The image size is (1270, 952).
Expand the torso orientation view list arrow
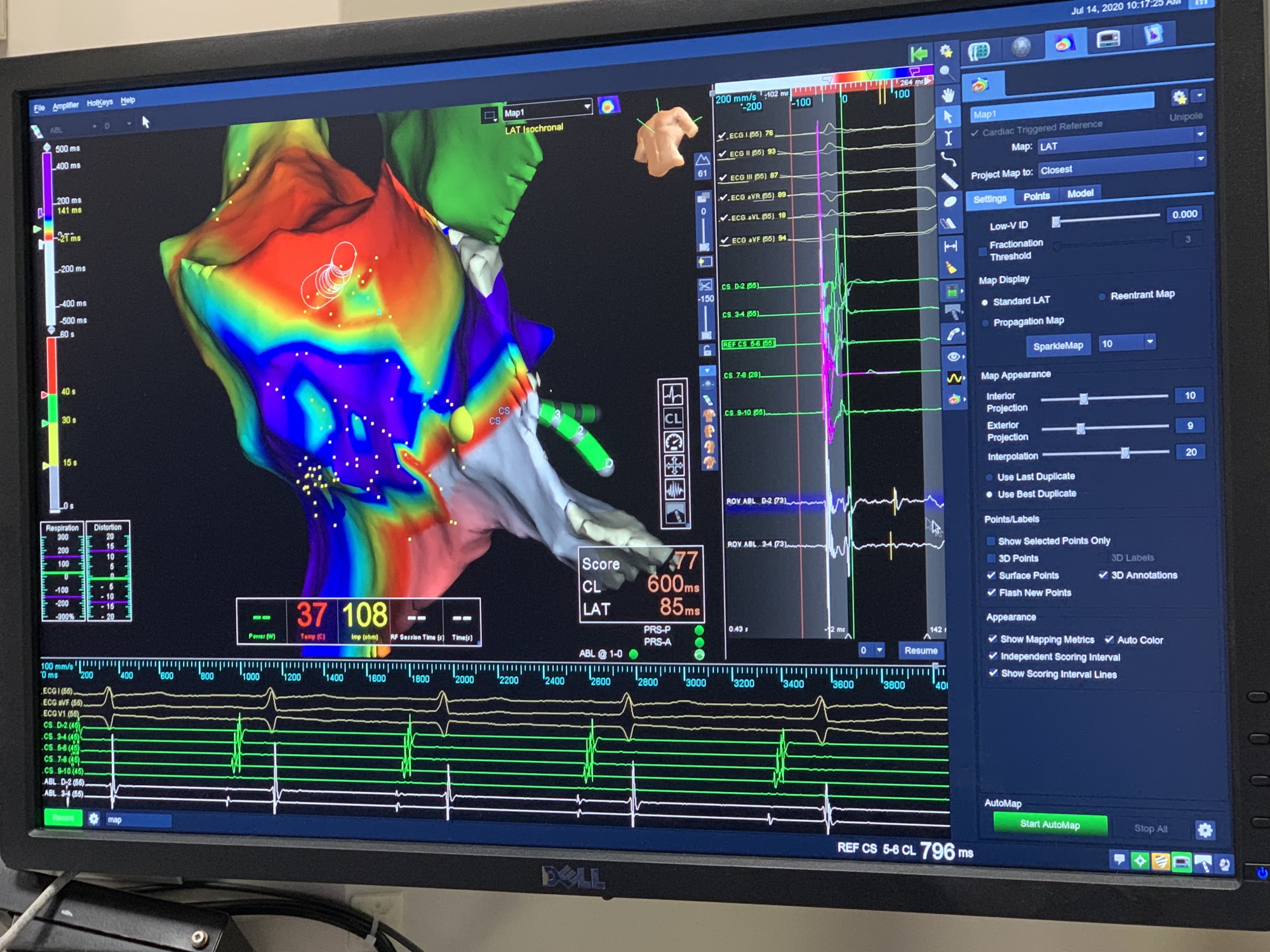[x=707, y=371]
